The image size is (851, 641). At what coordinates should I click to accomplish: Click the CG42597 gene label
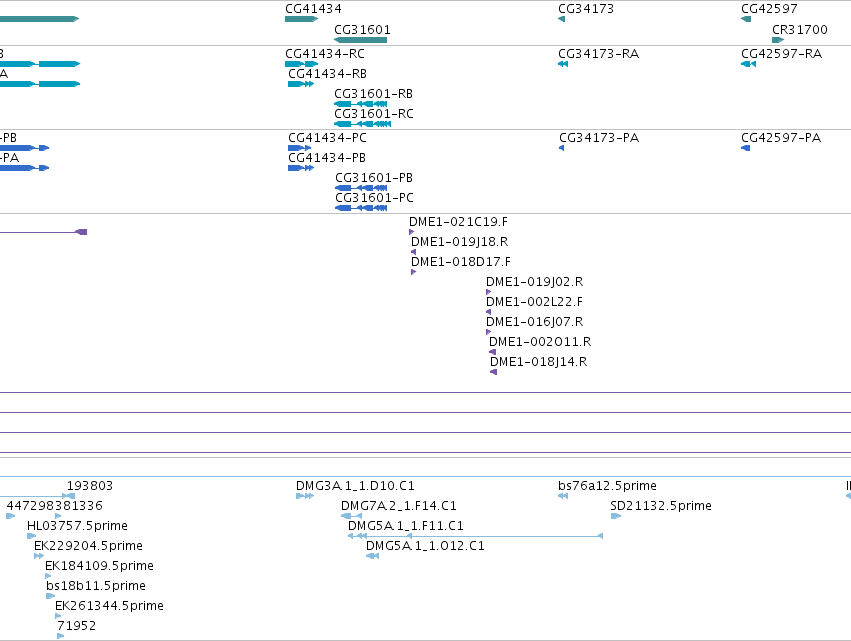click(x=769, y=9)
